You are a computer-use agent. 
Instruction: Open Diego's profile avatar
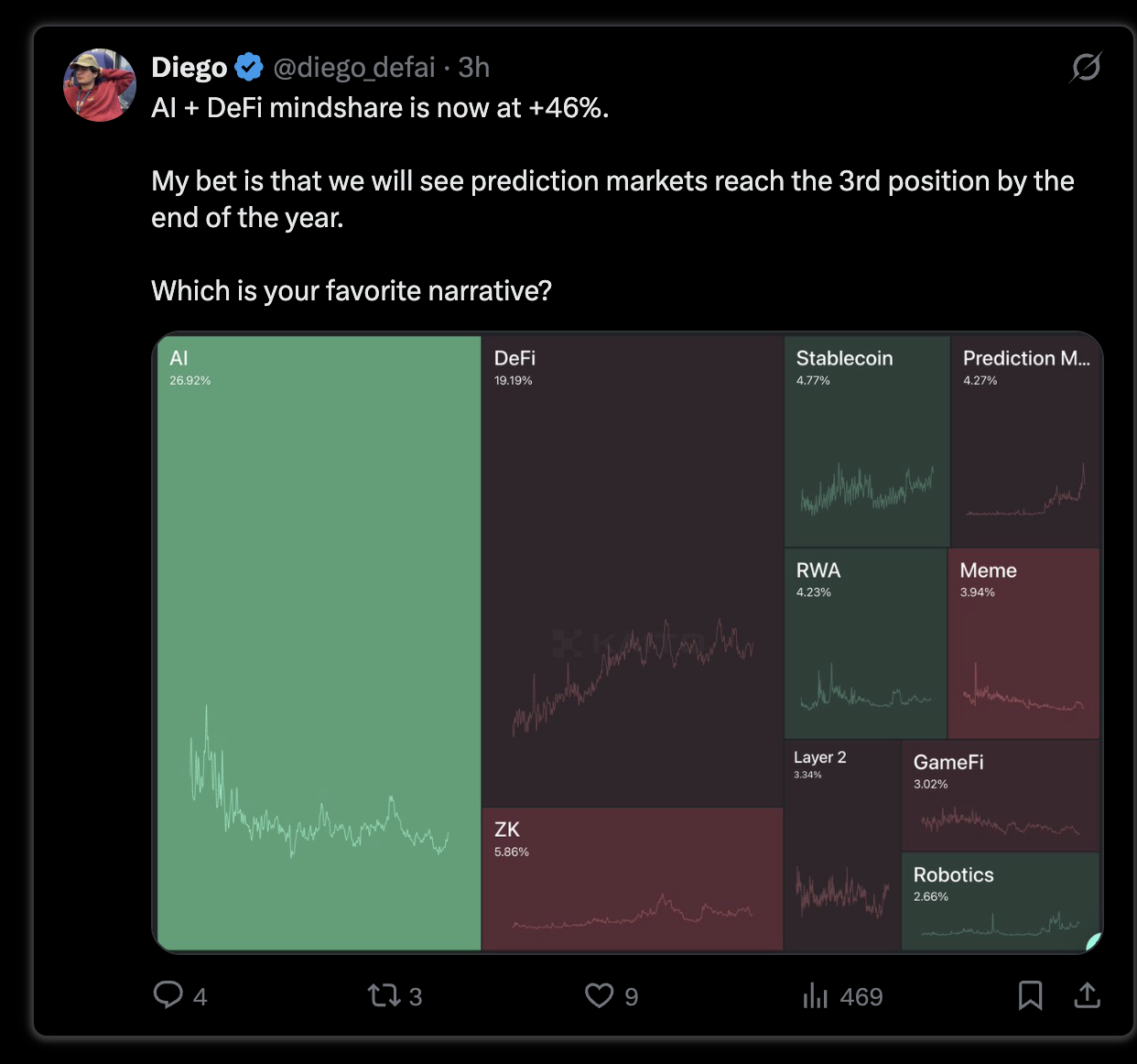pyautogui.click(x=100, y=85)
